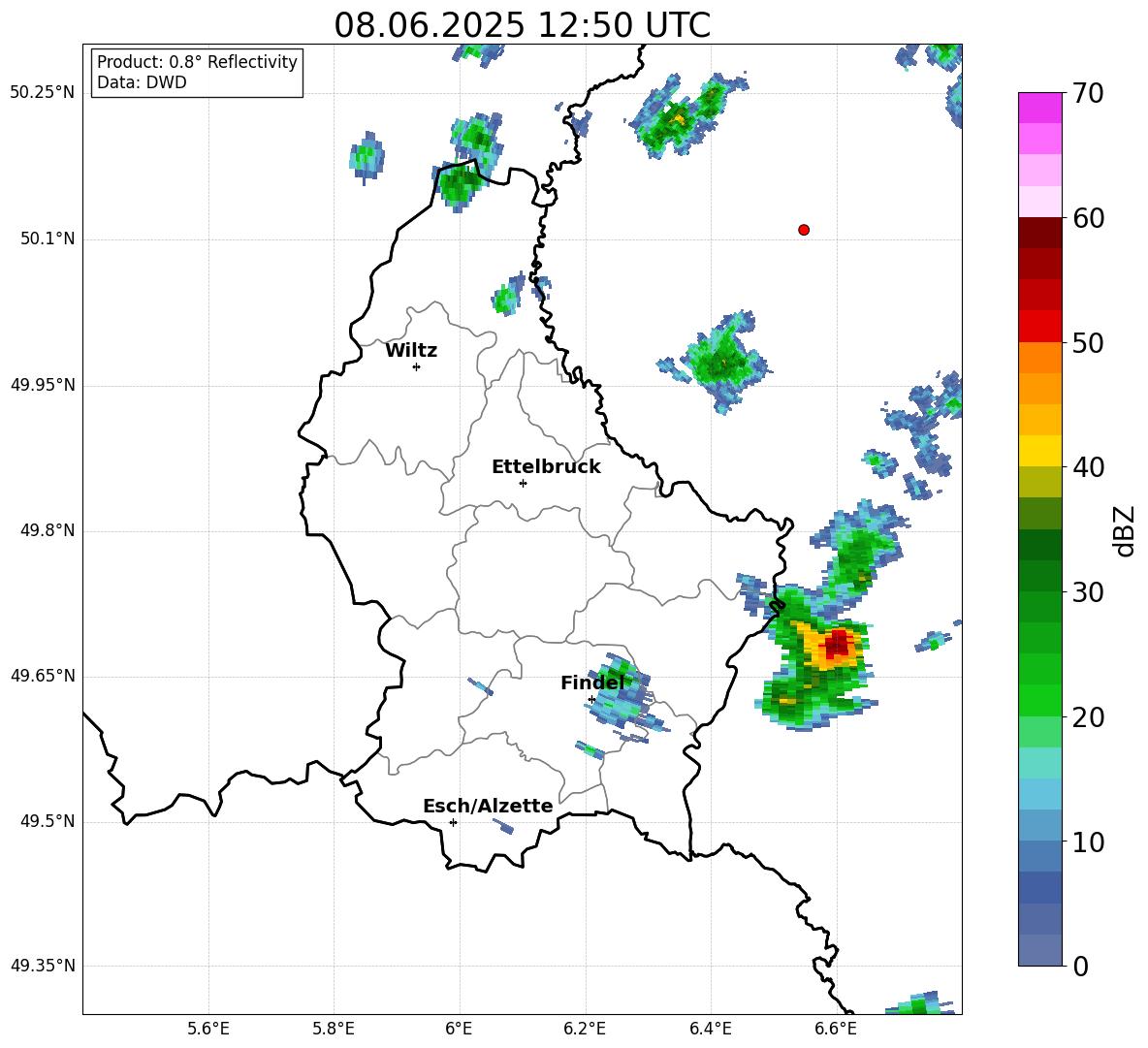Click the 20 colorbar tick label
The image size is (1148, 1048).
pyautogui.click(x=1088, y=717)
